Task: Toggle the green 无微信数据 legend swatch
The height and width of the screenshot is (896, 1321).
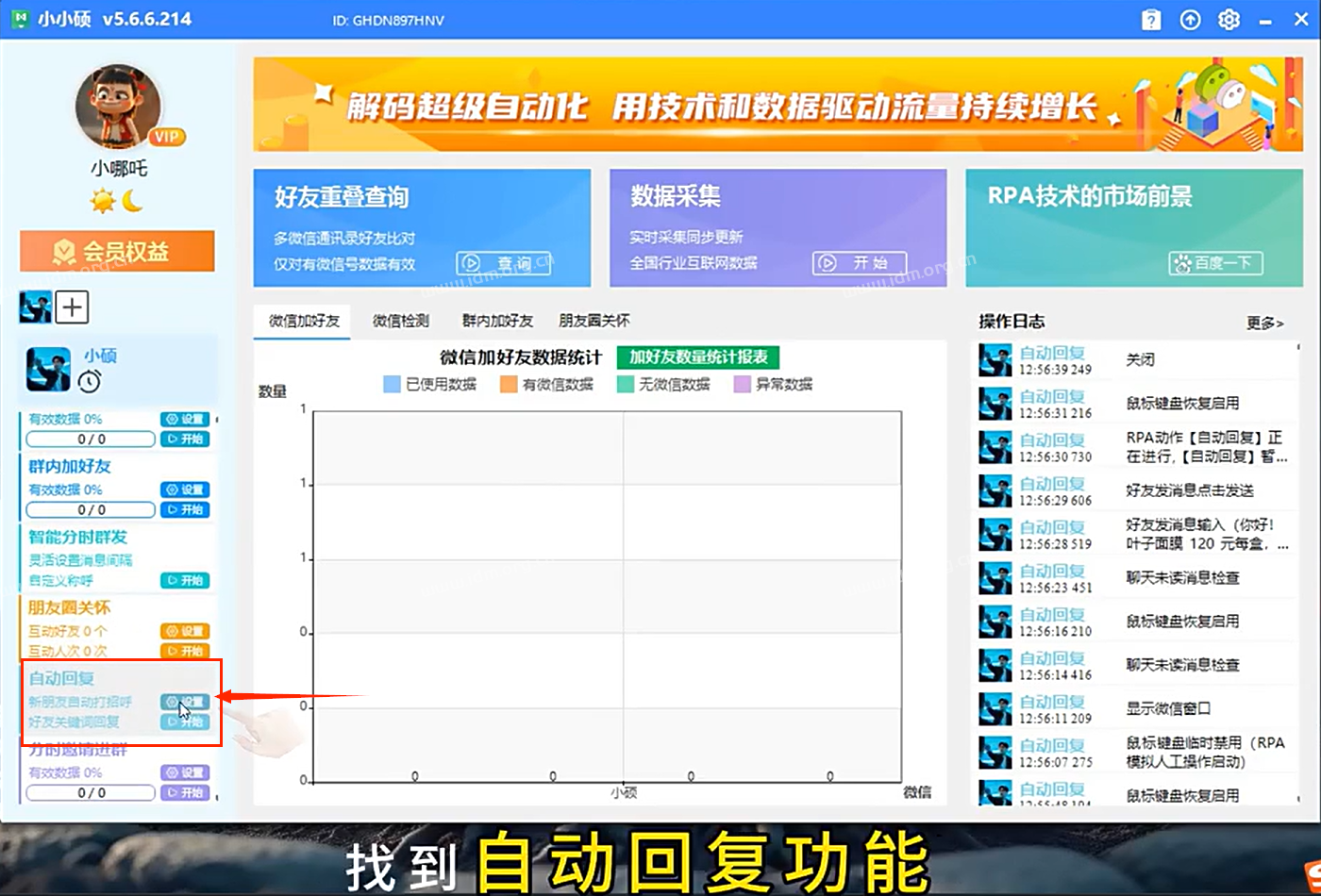Action: tap(626, 384)
